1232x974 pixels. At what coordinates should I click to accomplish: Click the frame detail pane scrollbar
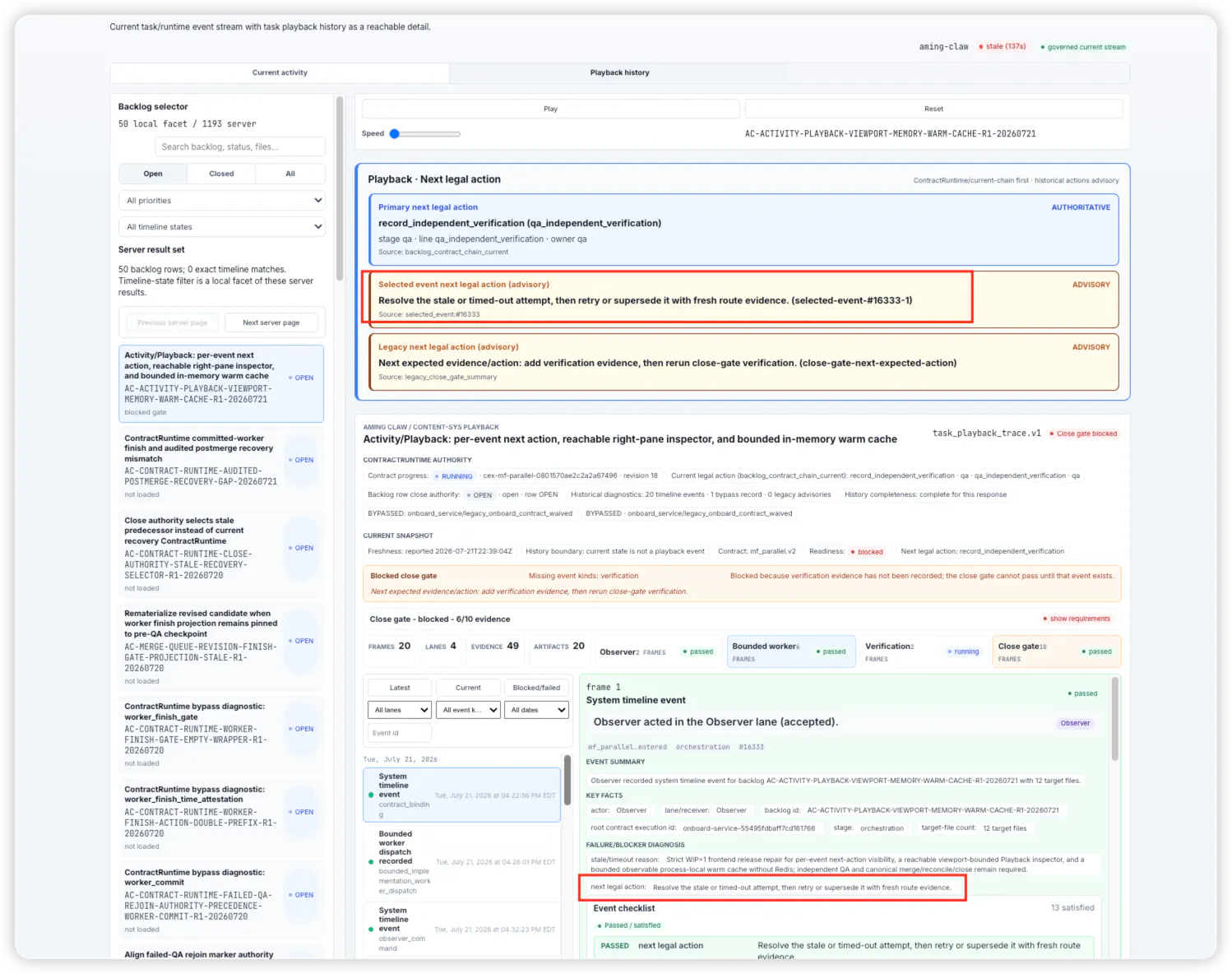pyautogui.click(x=1115, y=718)
